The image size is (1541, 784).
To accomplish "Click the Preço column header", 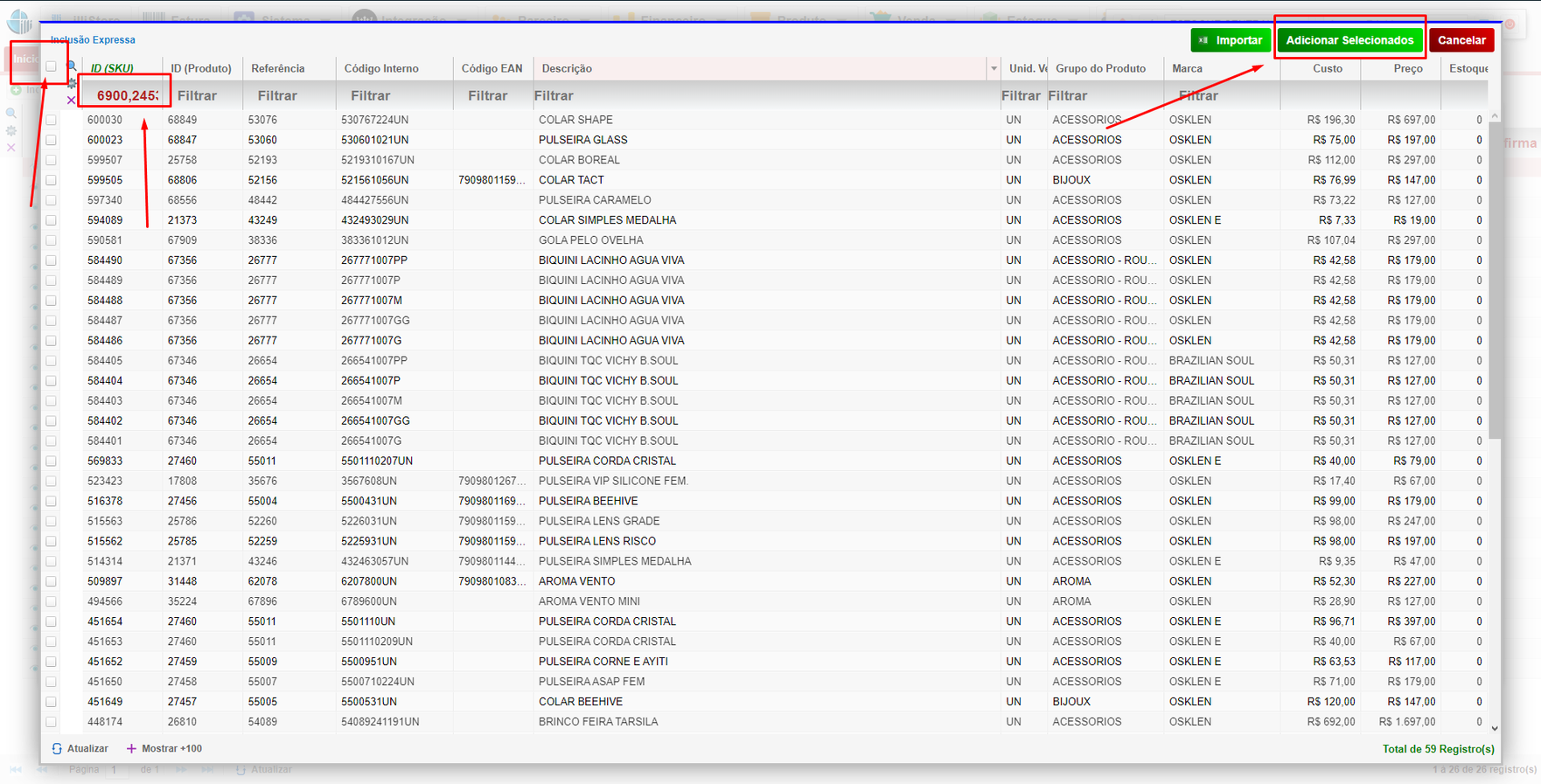I will 1407,68.
